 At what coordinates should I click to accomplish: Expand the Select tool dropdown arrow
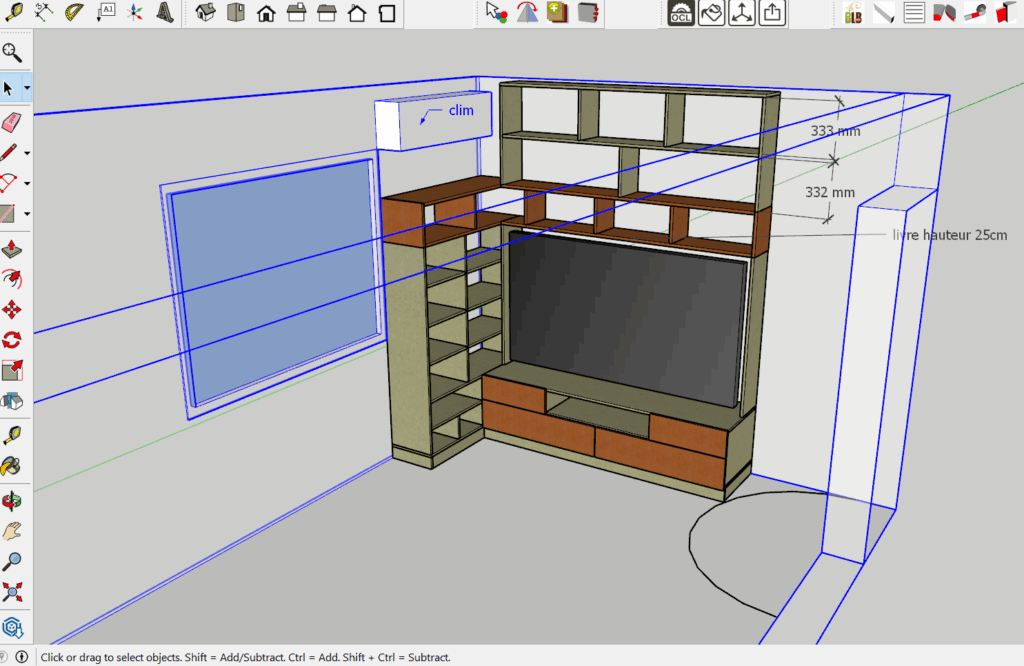point(27,89)
